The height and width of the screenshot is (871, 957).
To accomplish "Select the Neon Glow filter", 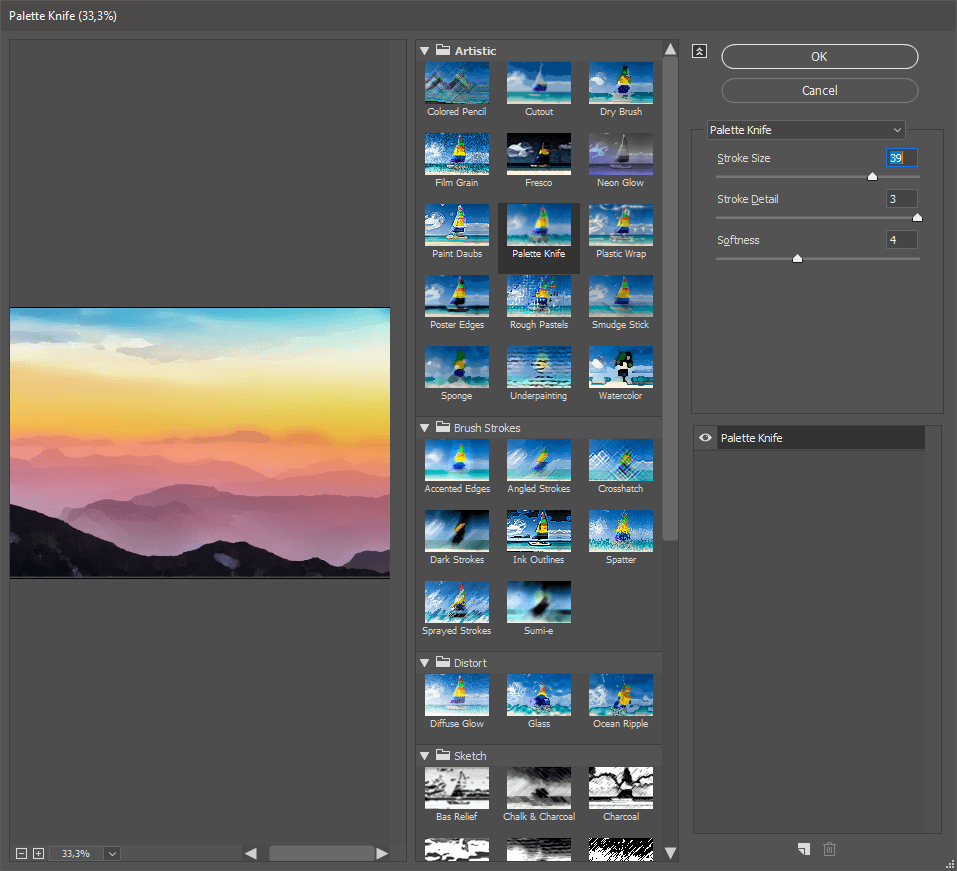I will (620, 153).
